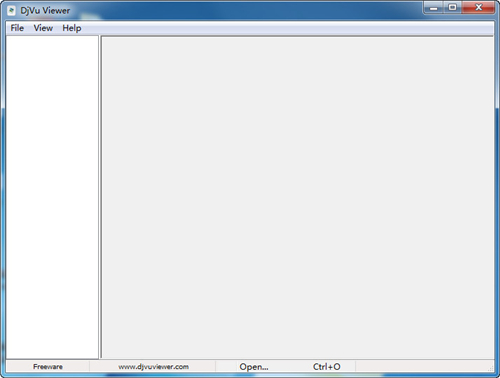Click the Ctrl+O status bar text
Image resolution: width=500 pixels, height=378 pixels.
[x=326, y=367]
